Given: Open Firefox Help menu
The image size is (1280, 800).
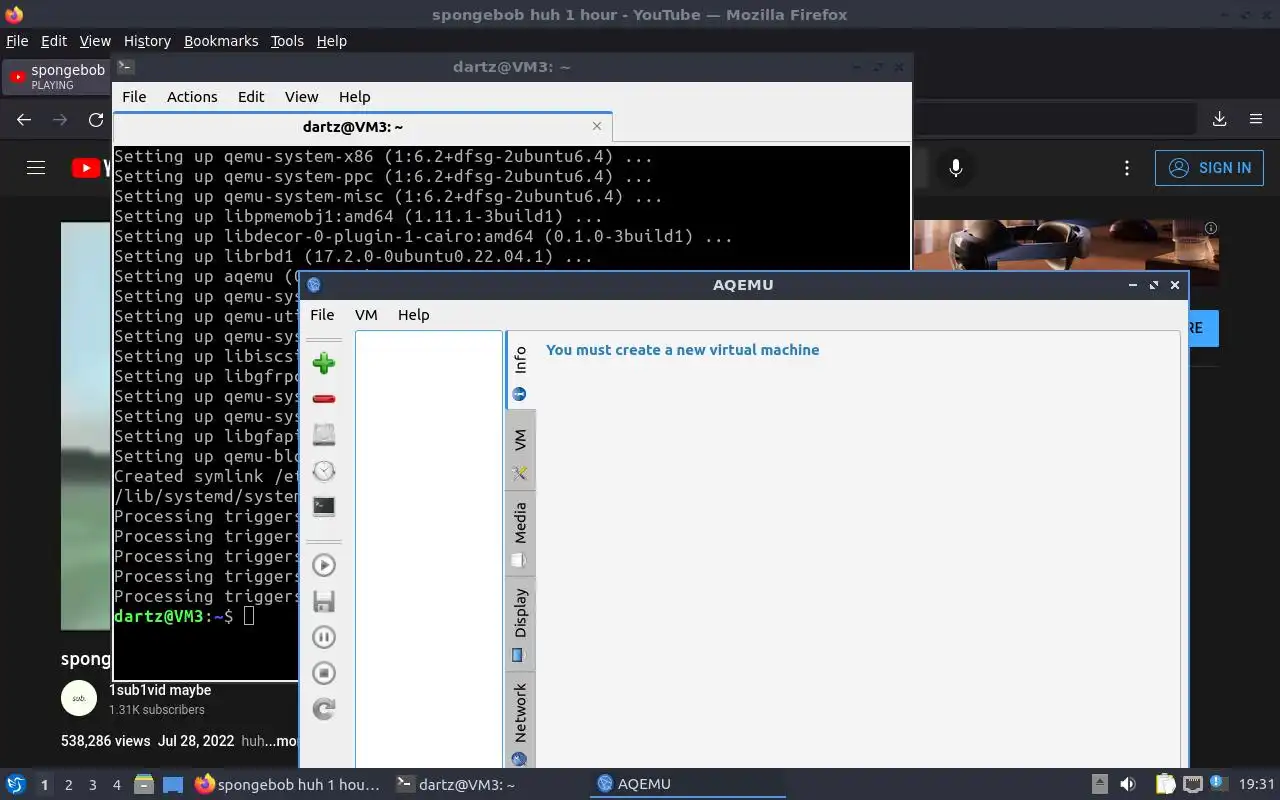Looking at the screenshot, I should [331, 41].
